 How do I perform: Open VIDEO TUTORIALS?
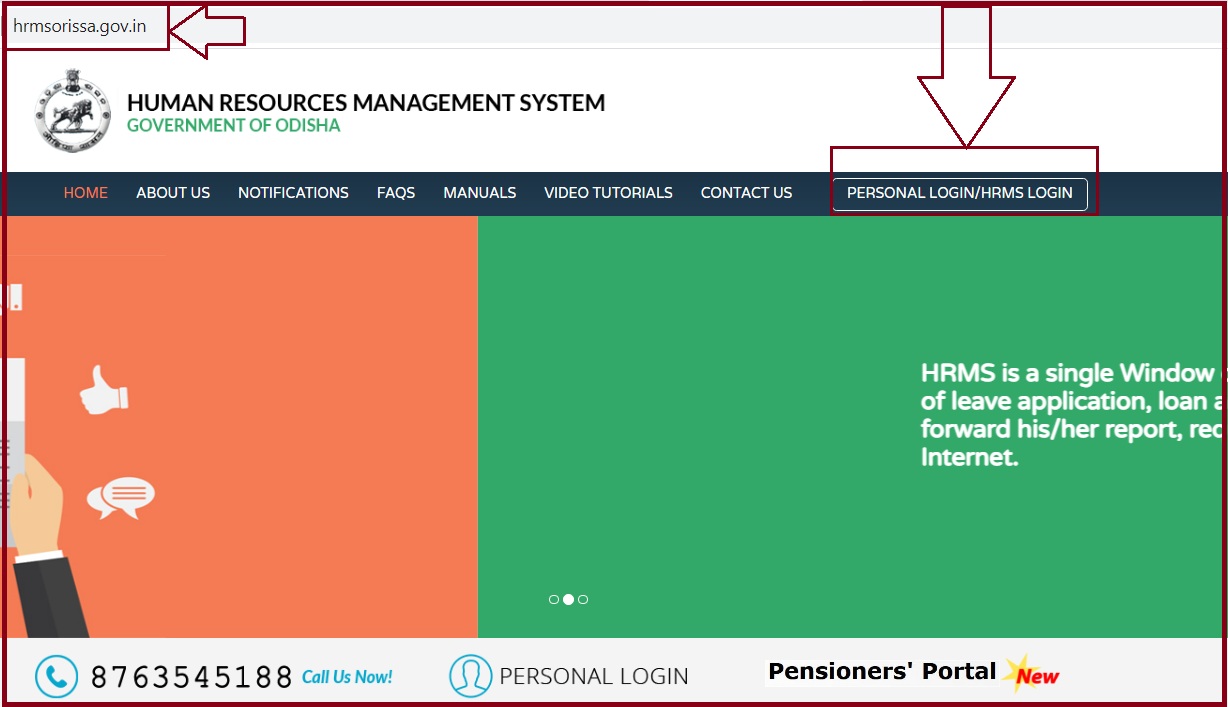[608, 193]
